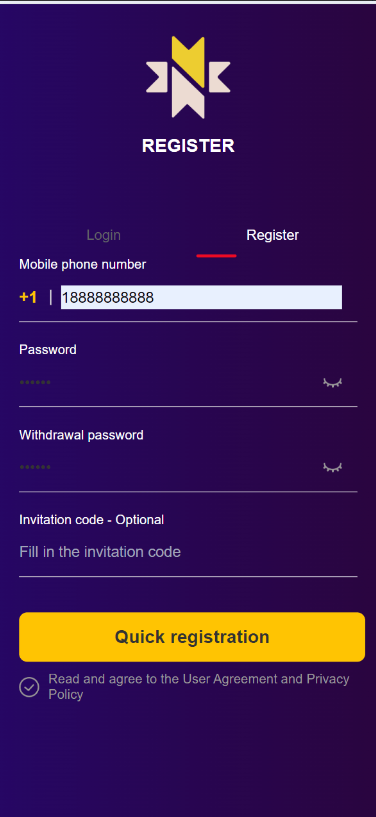The image size is (376, 817).
Task: Focus the 'Fill in the invitation code' field
Action: coord(188,552)
